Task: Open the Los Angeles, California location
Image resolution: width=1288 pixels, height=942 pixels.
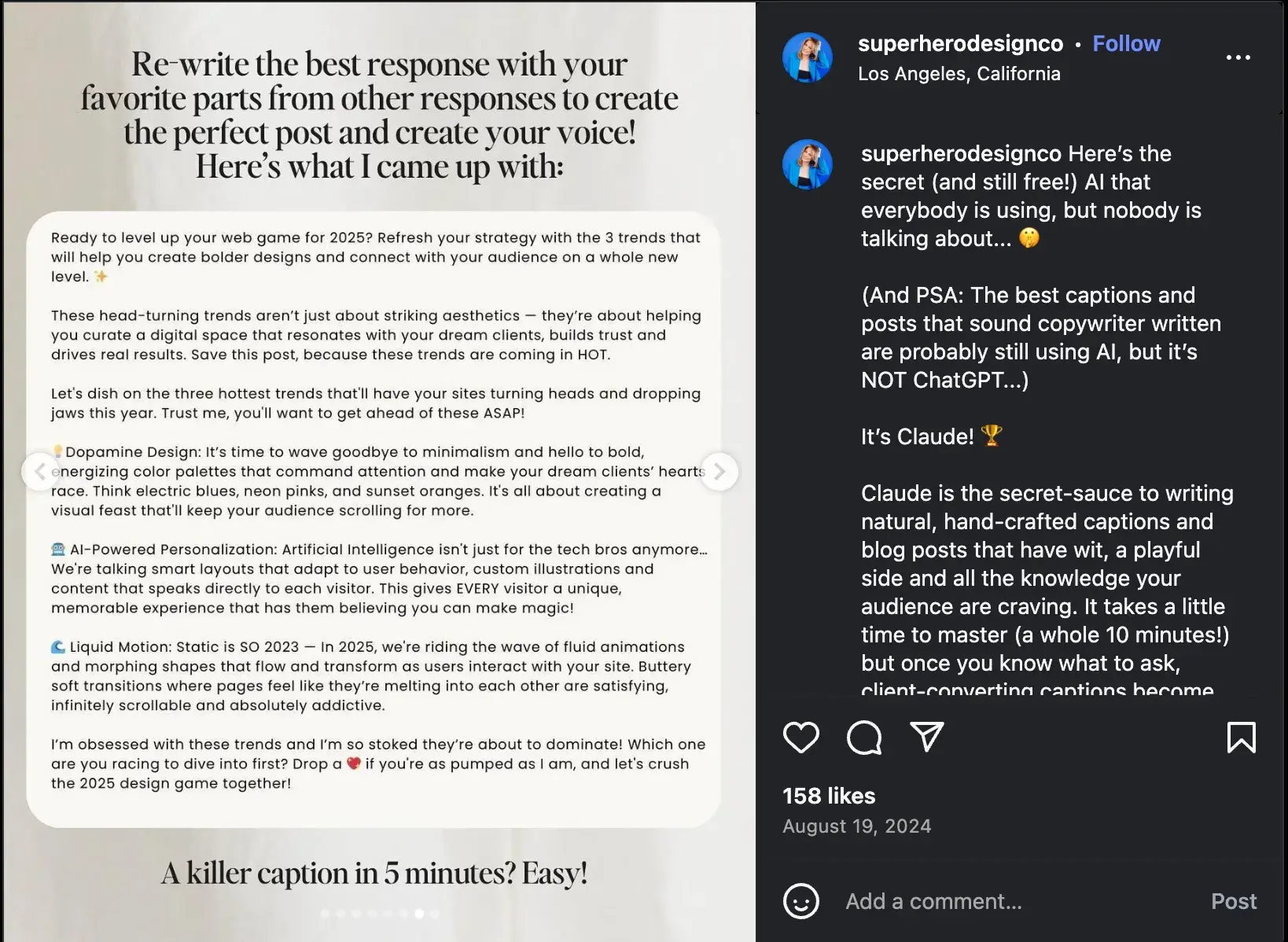Action: coord(959,74)
